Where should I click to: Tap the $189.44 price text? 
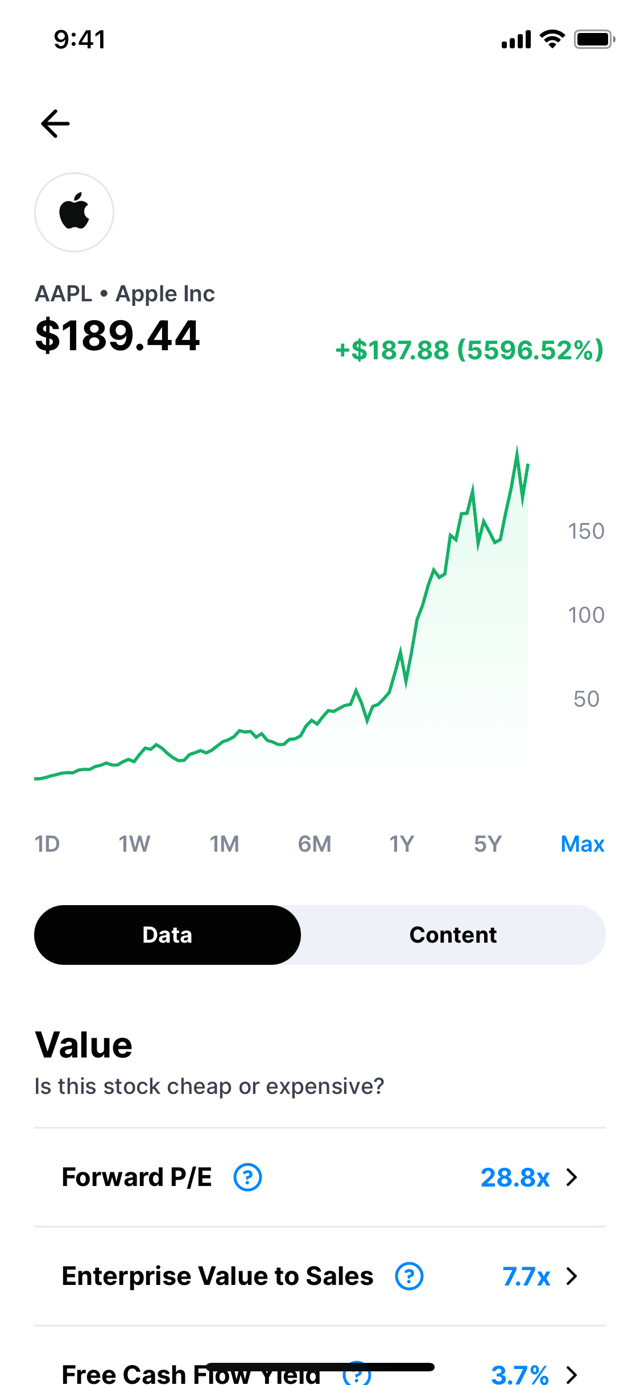tap(117, 336)
